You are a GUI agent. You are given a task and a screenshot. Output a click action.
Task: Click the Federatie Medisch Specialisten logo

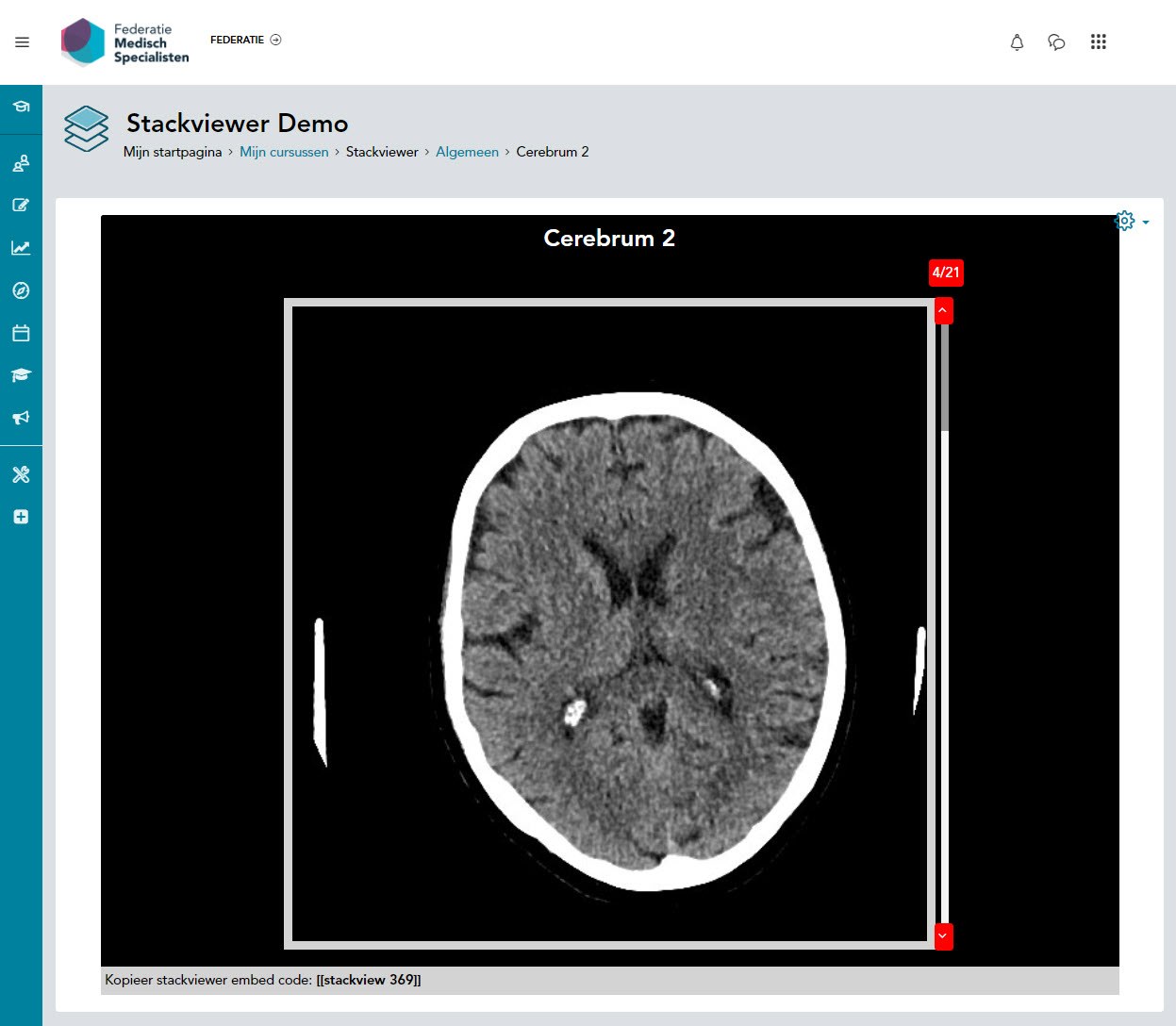pyautogui.click(x=124, y=42)
